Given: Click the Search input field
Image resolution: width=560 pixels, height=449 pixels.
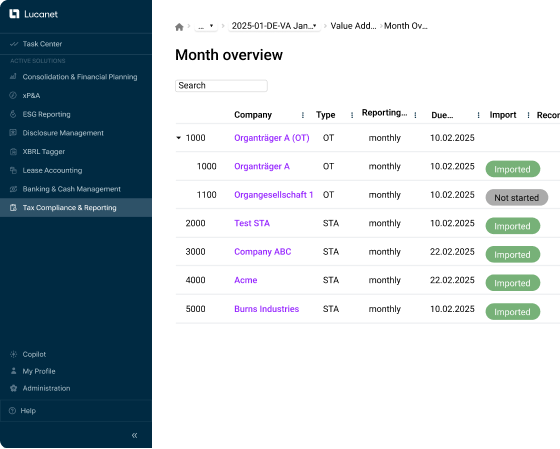Looking at the screenshot, I should (x=221, y=86).
